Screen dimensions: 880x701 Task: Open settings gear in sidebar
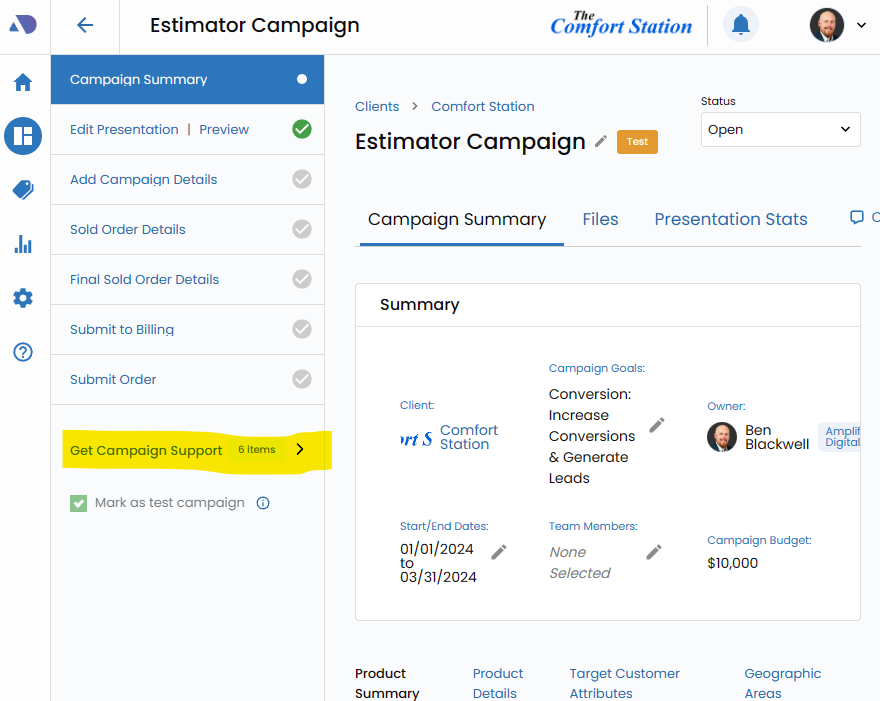[23, 298]
